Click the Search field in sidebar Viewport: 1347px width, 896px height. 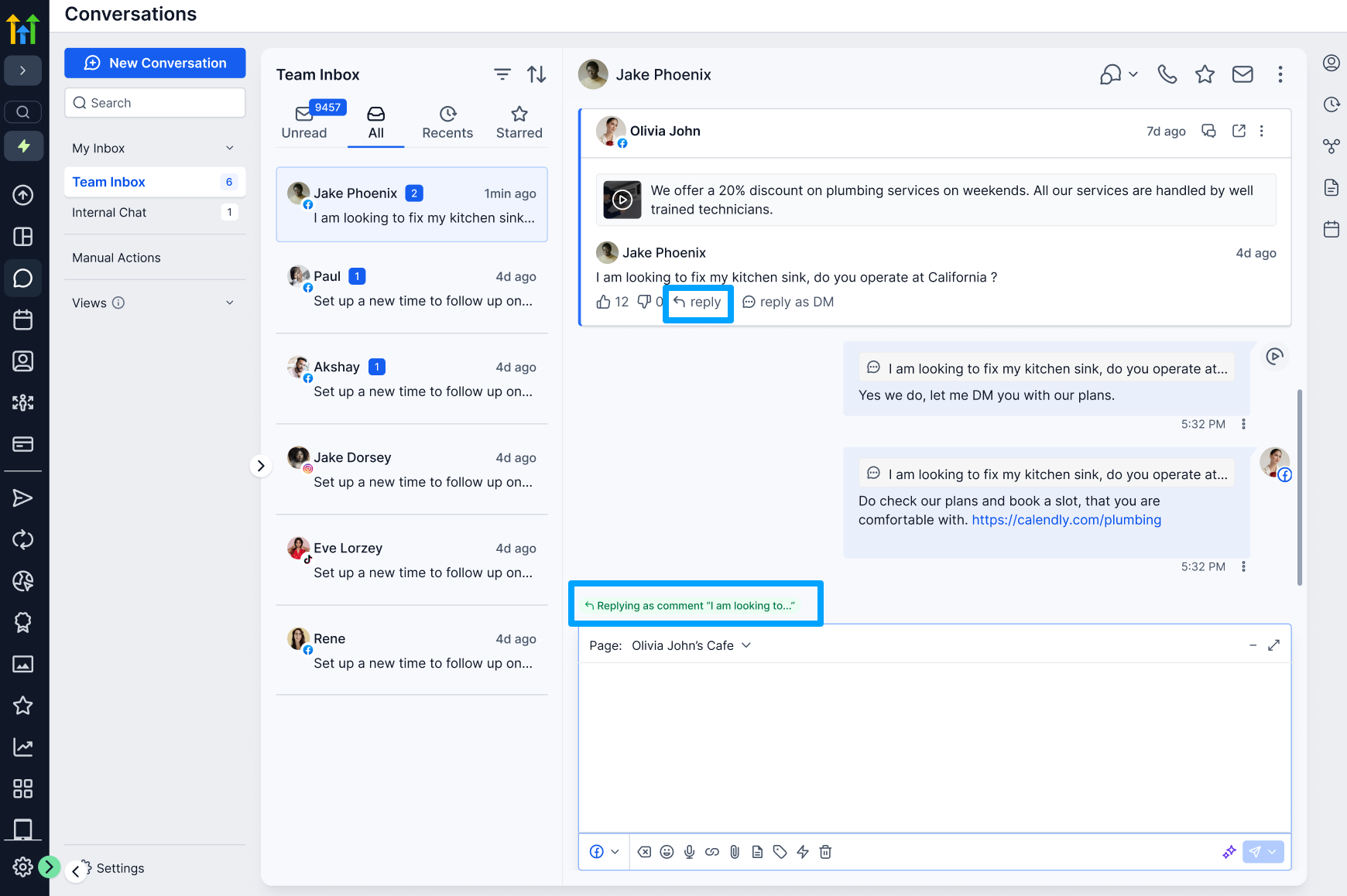coord(155,103)
